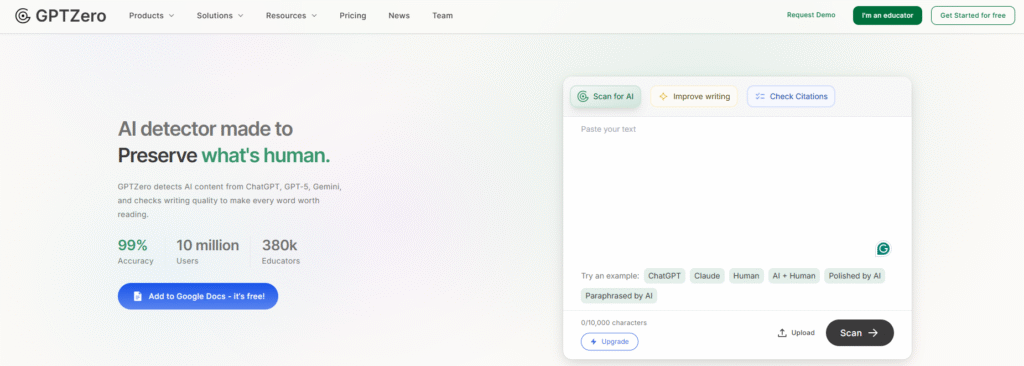This screenshot has width=1024, height=366.
Task: Select the Paraphrased by AI example
Action: (618, 295)
